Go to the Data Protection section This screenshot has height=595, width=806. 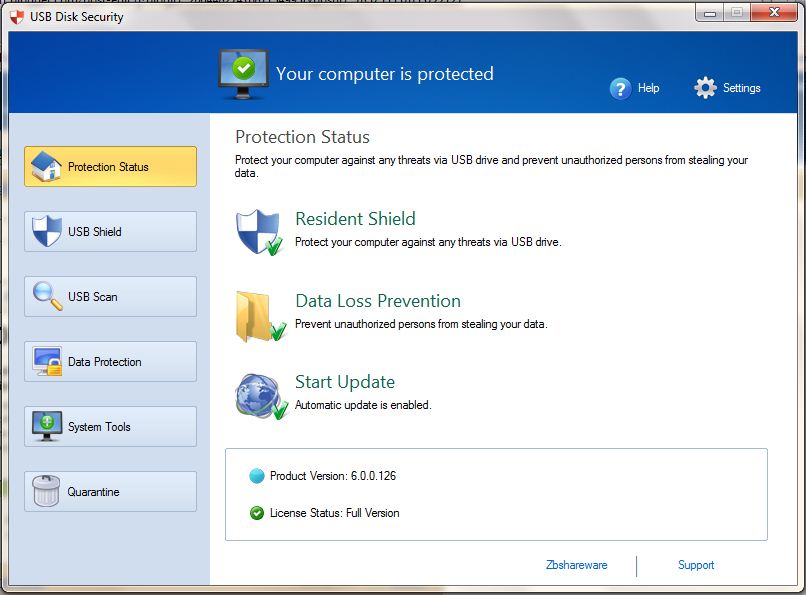(x=110, y=362)
